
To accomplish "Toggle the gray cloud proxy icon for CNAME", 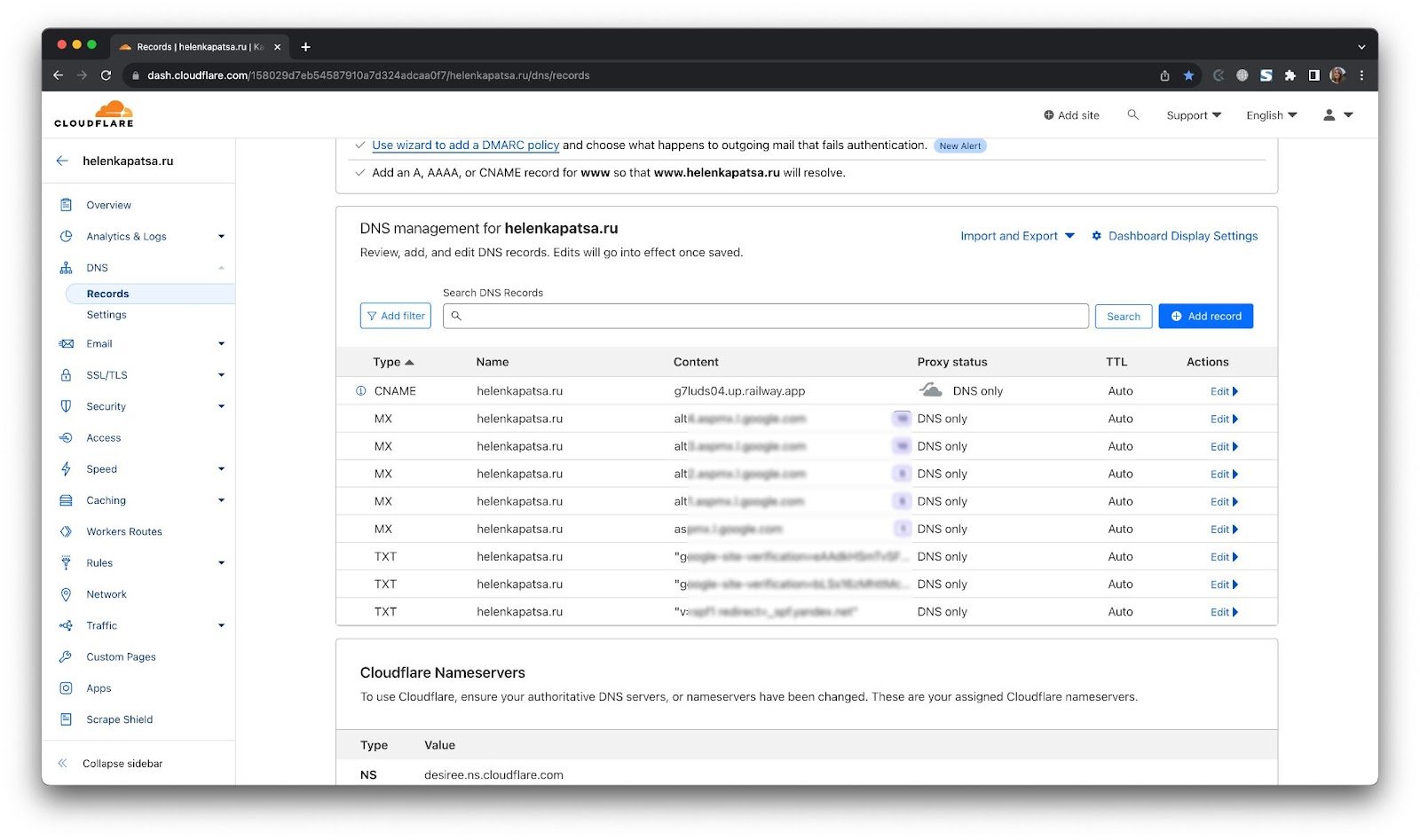I will click(x=930, y=390).
